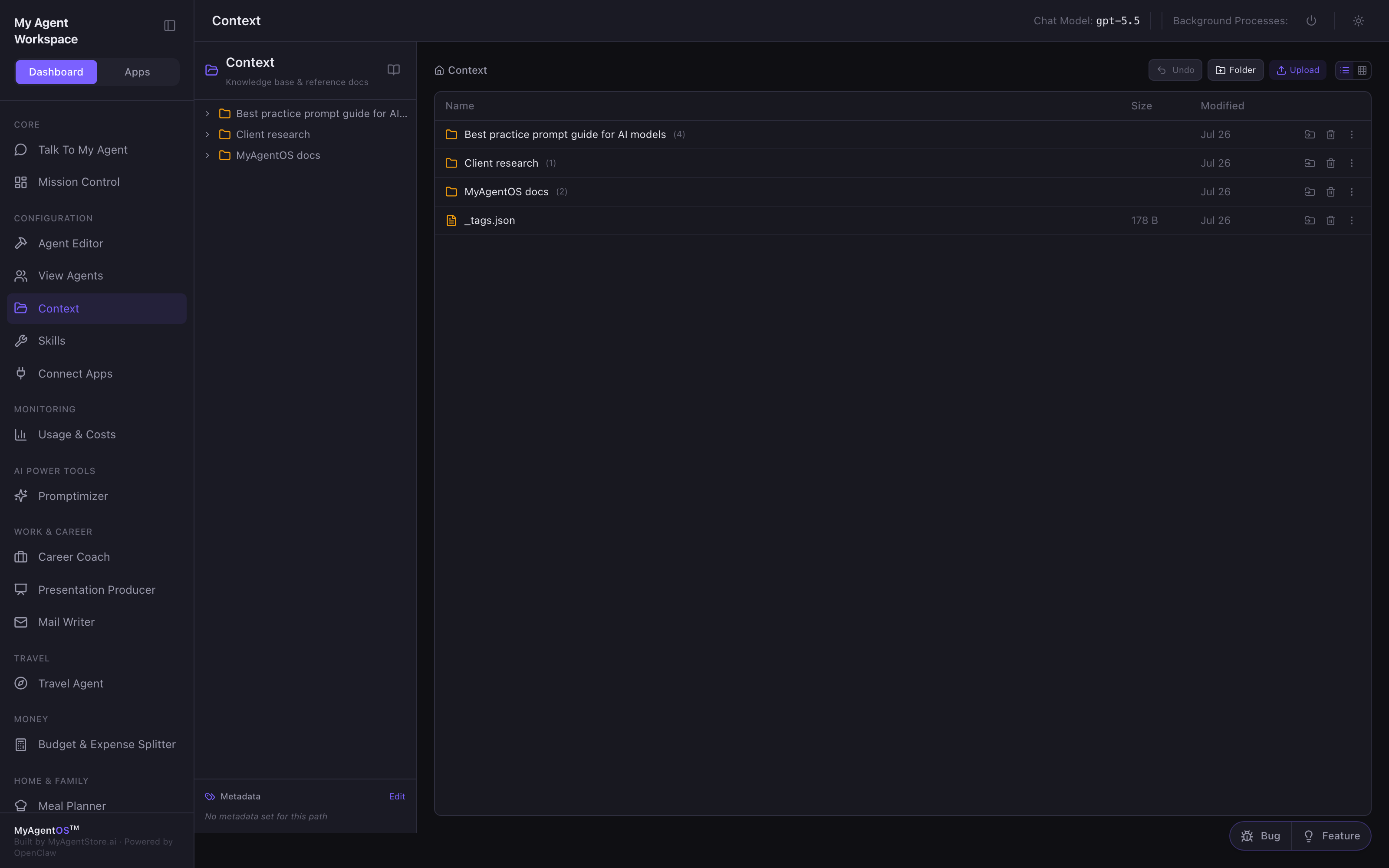
Task: Click the Upload button
Action: [1297, 70]
